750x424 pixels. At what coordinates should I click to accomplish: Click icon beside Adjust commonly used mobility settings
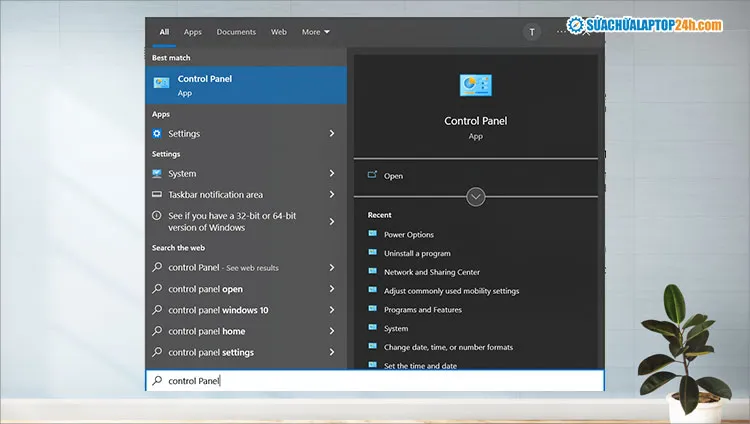click(373, 290)
